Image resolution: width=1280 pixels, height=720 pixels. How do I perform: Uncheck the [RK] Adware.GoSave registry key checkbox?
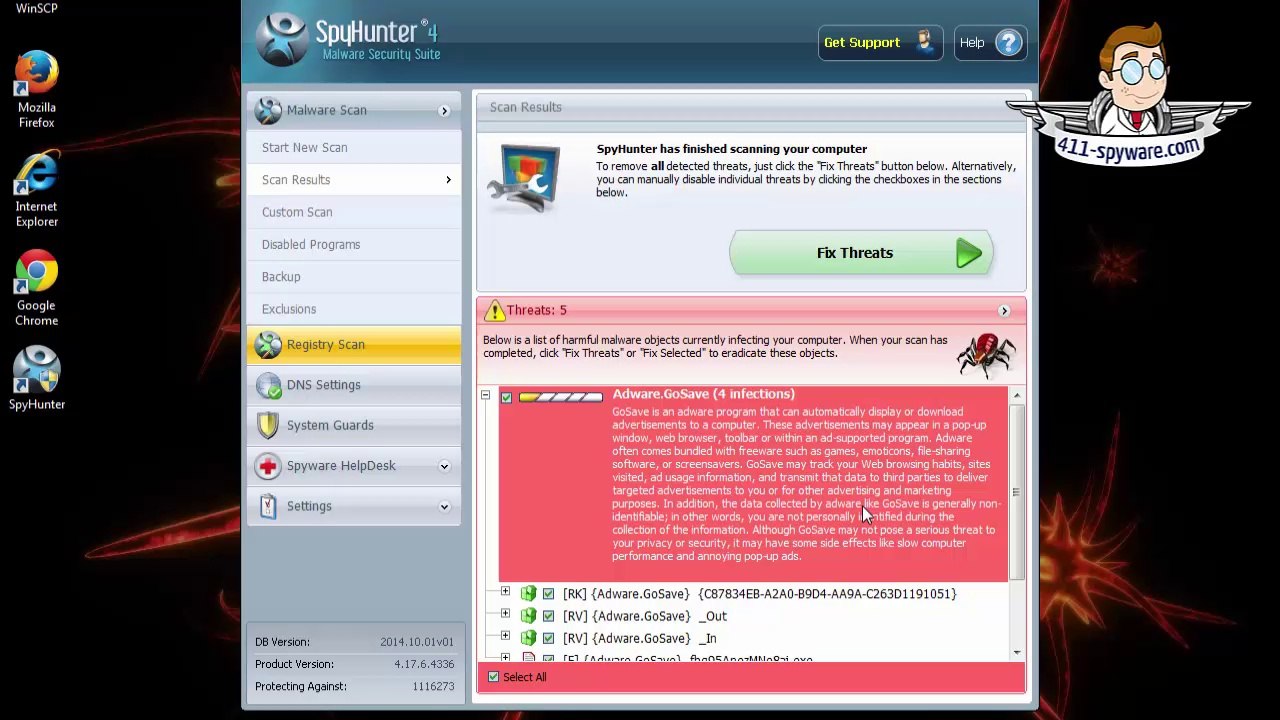548,594
